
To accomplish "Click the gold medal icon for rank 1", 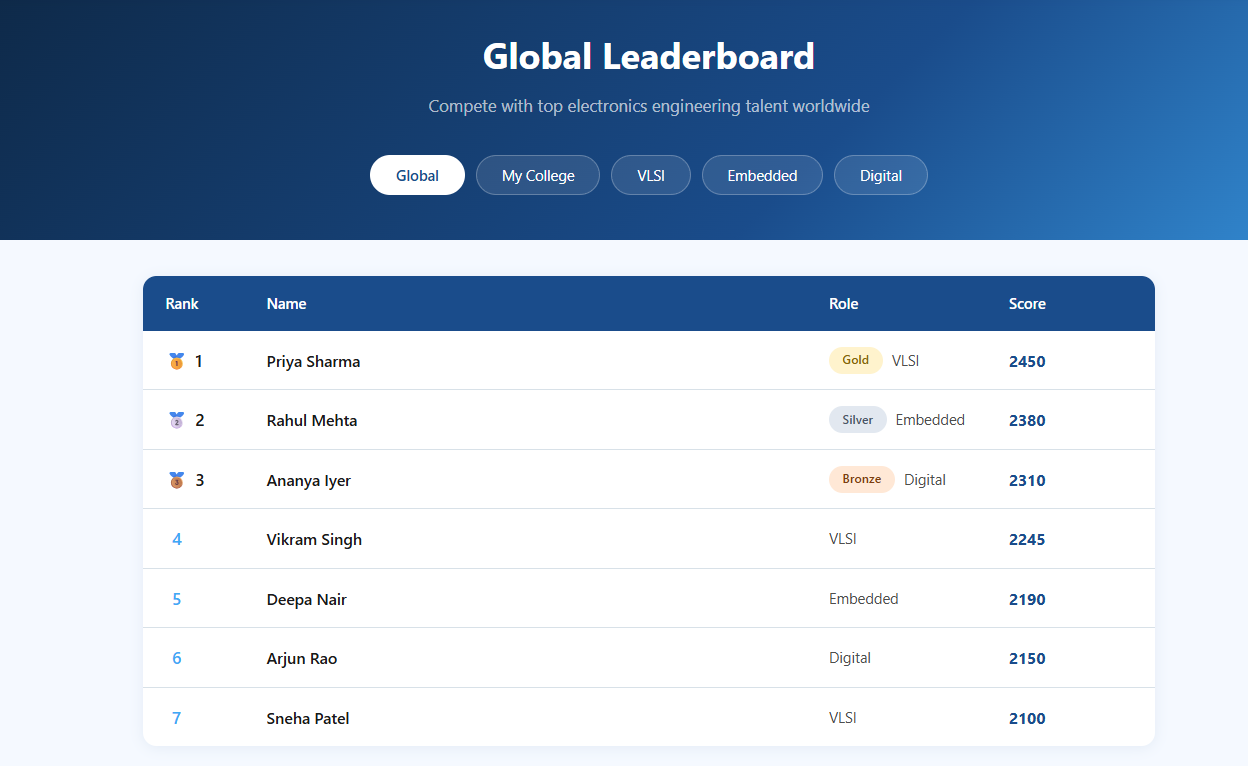I will click(x=177, y=361).
